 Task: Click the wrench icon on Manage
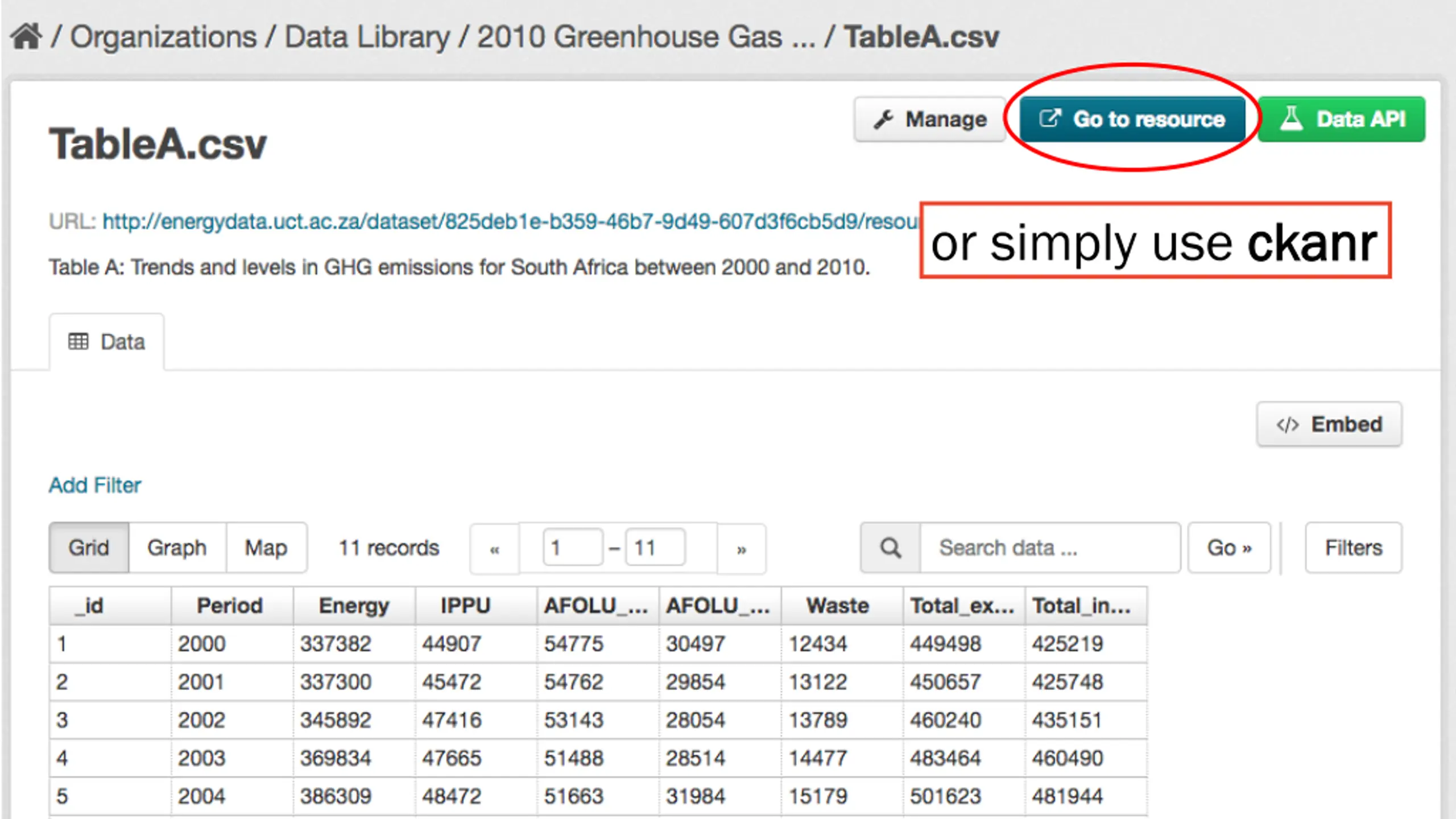(883, 119)
